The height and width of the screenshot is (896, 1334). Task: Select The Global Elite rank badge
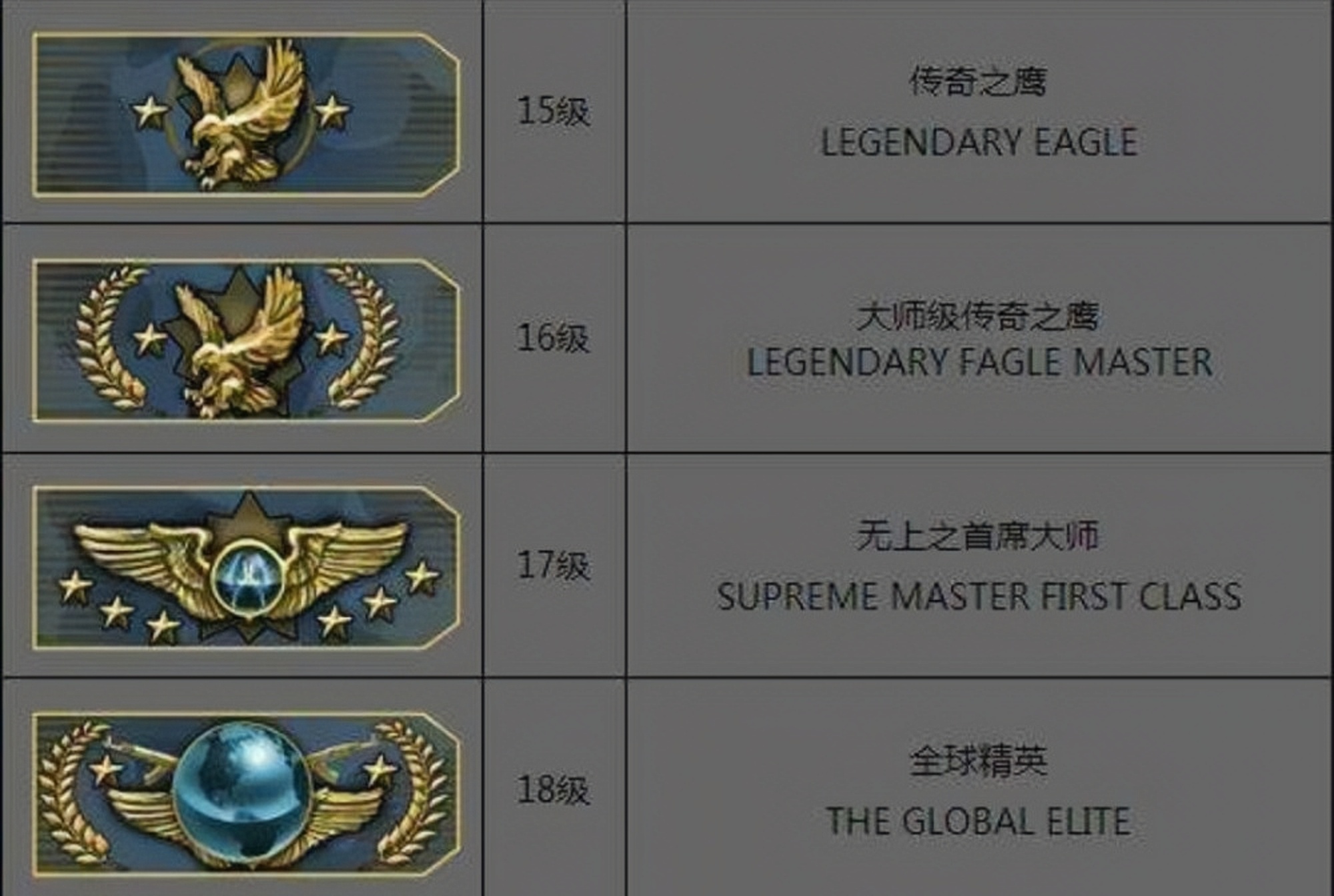pyautogui.click(x=245, y=793)
